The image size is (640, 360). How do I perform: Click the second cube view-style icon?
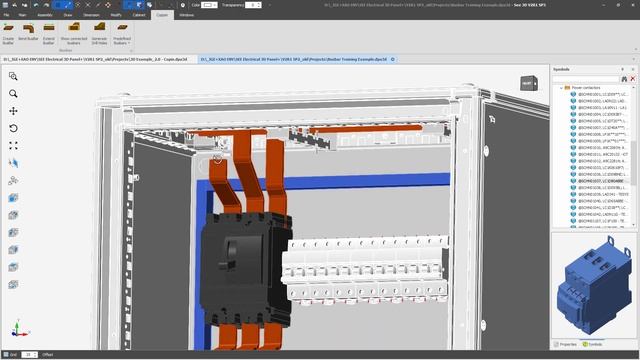(x=13, y=215)
